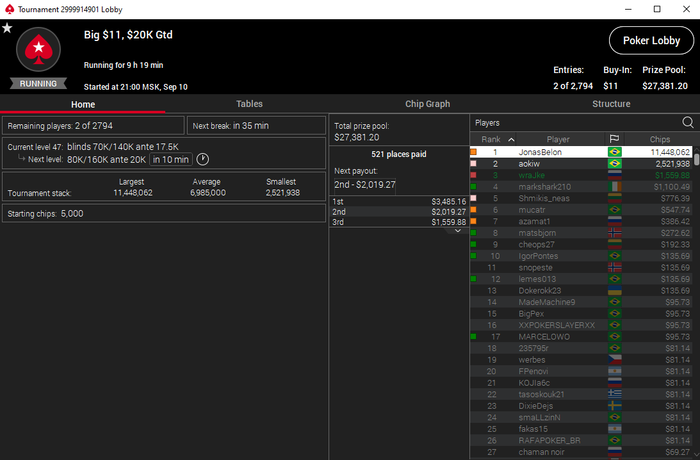Expand the payouts list chevron

(x=458, y=231)
